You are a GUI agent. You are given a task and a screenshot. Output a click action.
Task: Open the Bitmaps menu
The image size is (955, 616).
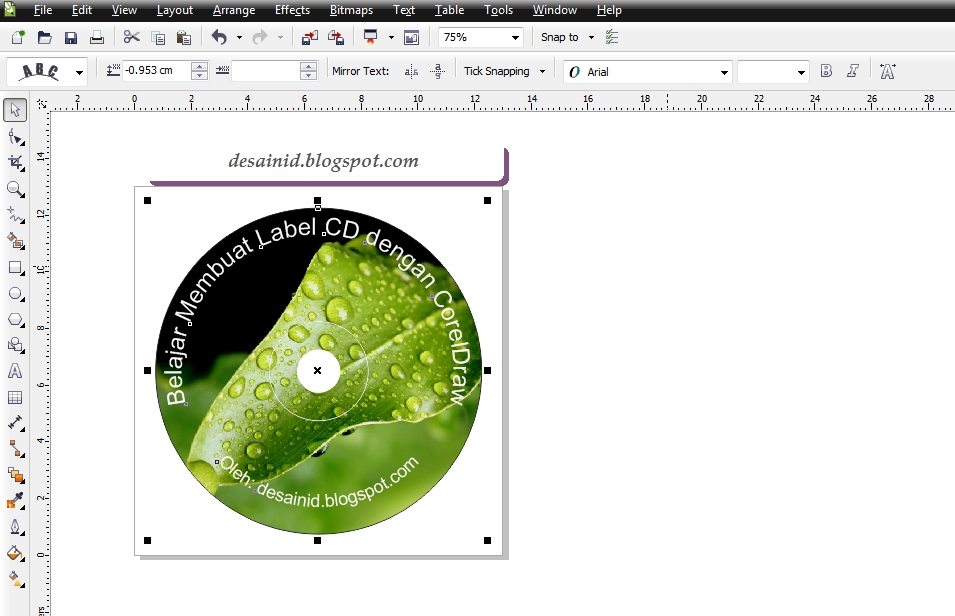(x=351, y=10)
